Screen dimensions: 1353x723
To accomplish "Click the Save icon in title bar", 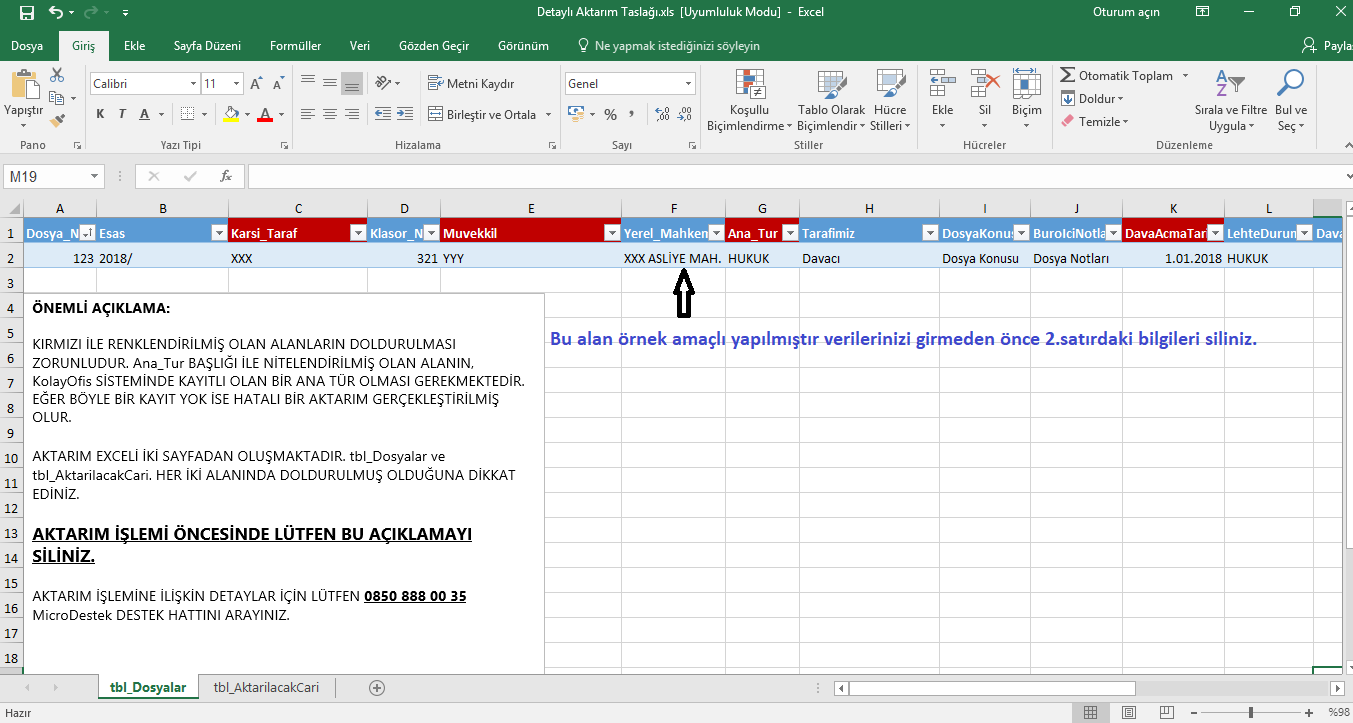I will (27, 13).
